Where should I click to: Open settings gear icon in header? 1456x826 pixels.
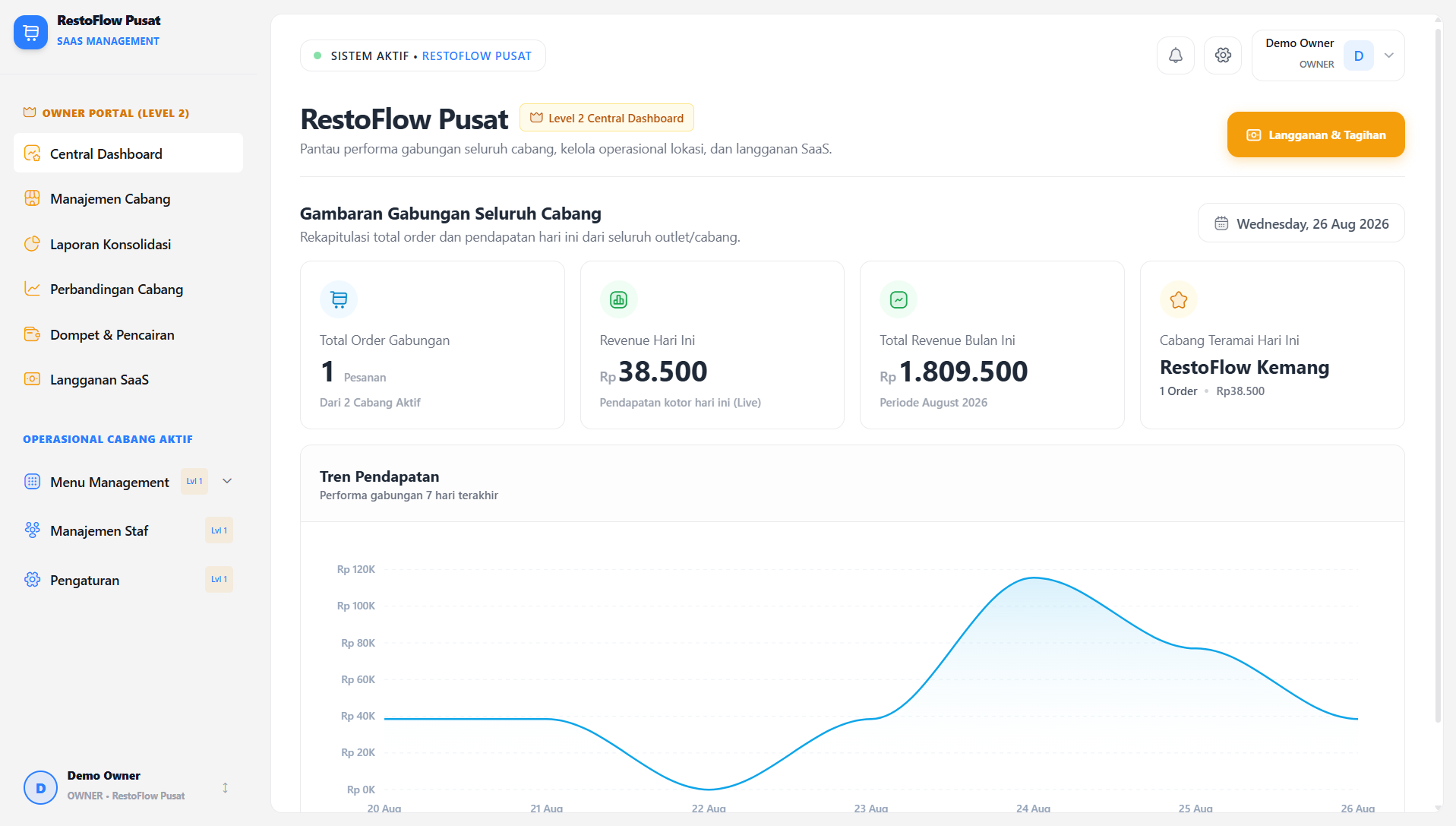[1223, 55]
